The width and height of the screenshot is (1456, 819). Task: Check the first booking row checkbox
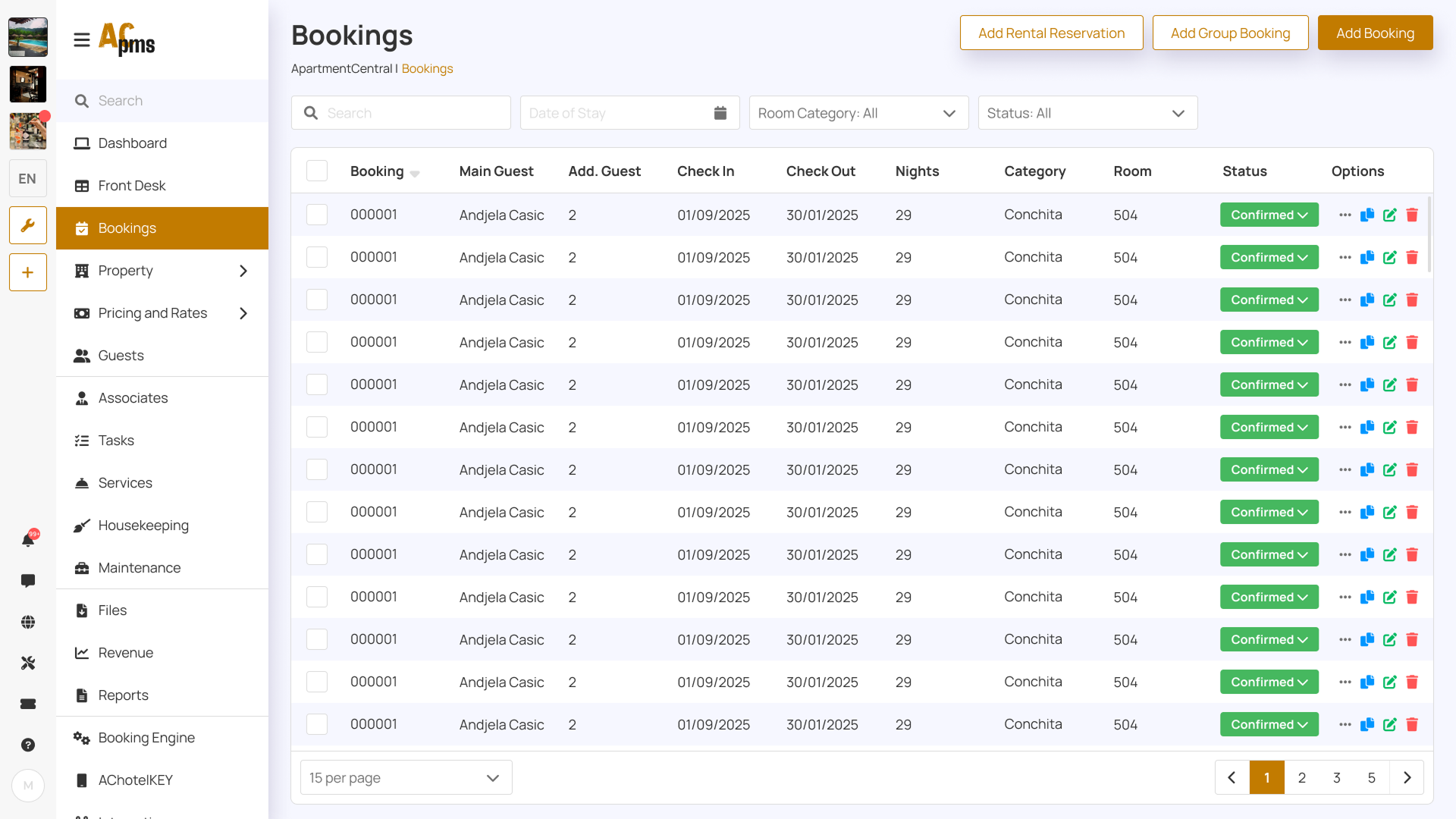tap(317, 215)
